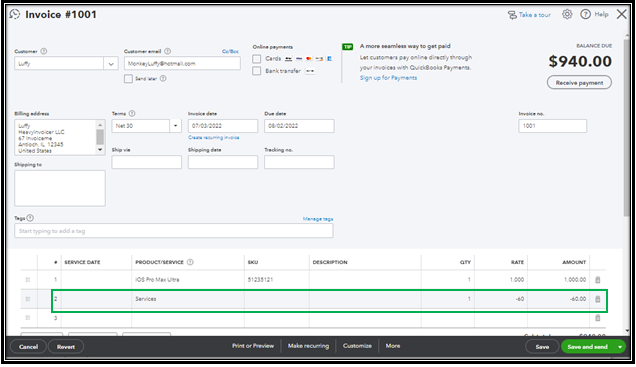The height and width of the screenshot is (367, 636).
Task: Open Sign up for Payments link
Action: click(x=388, y=78)
